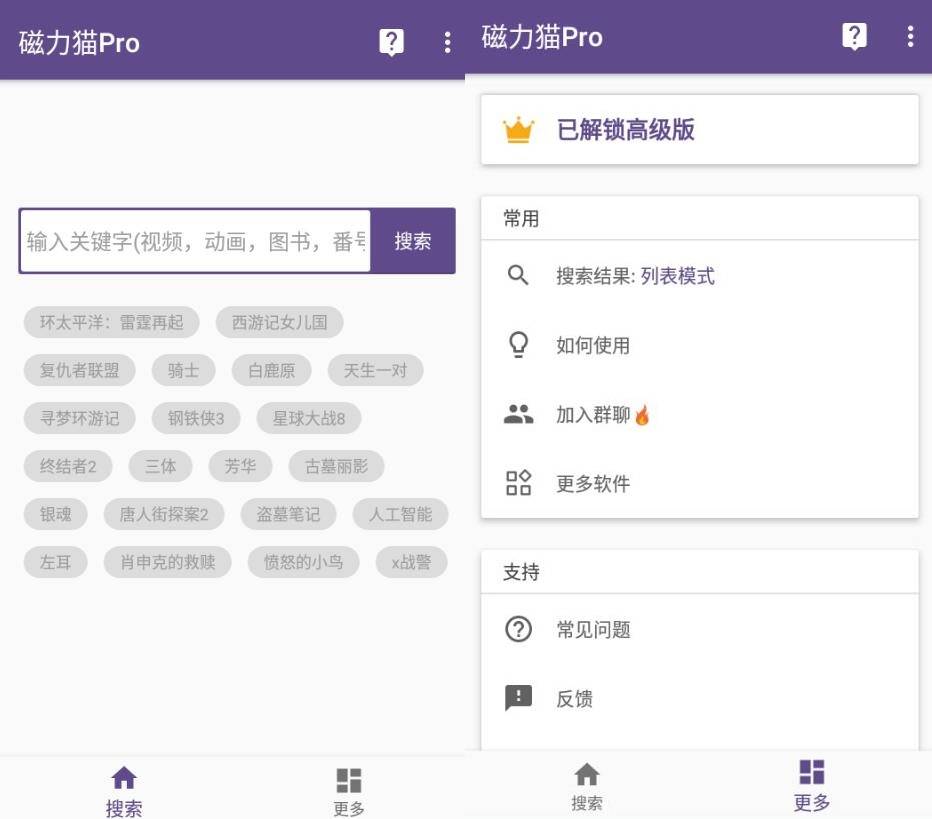Open the overflow menu on the right screen
Viewport: 932px width, 819px height.
coord(910,37)
